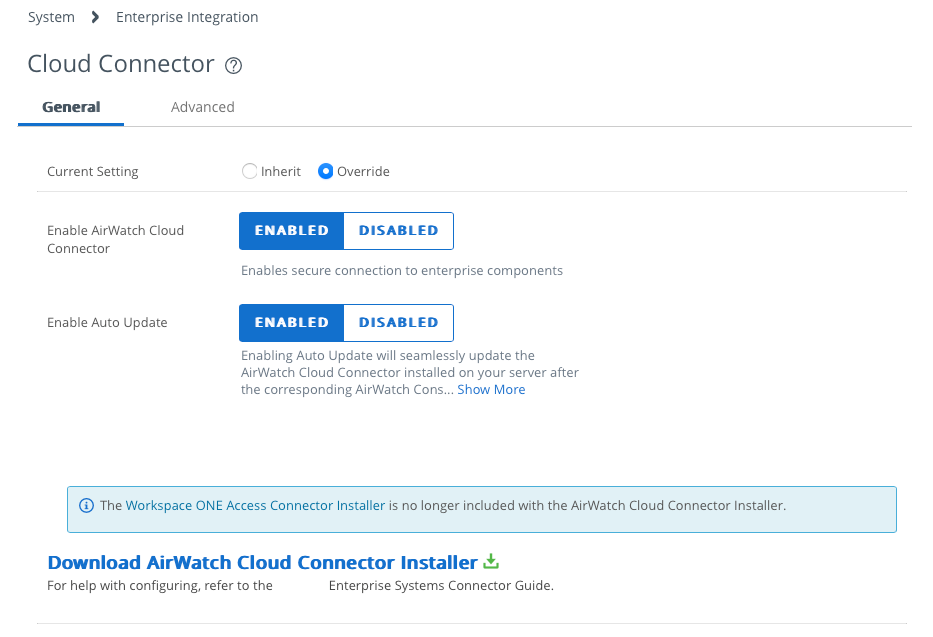Open the Cloud Connector help icon
The image size is (933, 637).
pyautogui.click(x=234, y=66)
